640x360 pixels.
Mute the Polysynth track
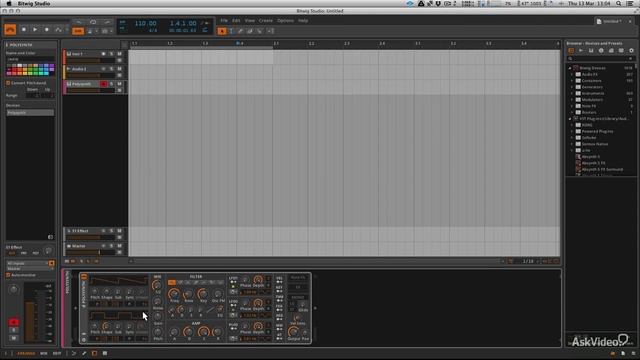point(120,84)
